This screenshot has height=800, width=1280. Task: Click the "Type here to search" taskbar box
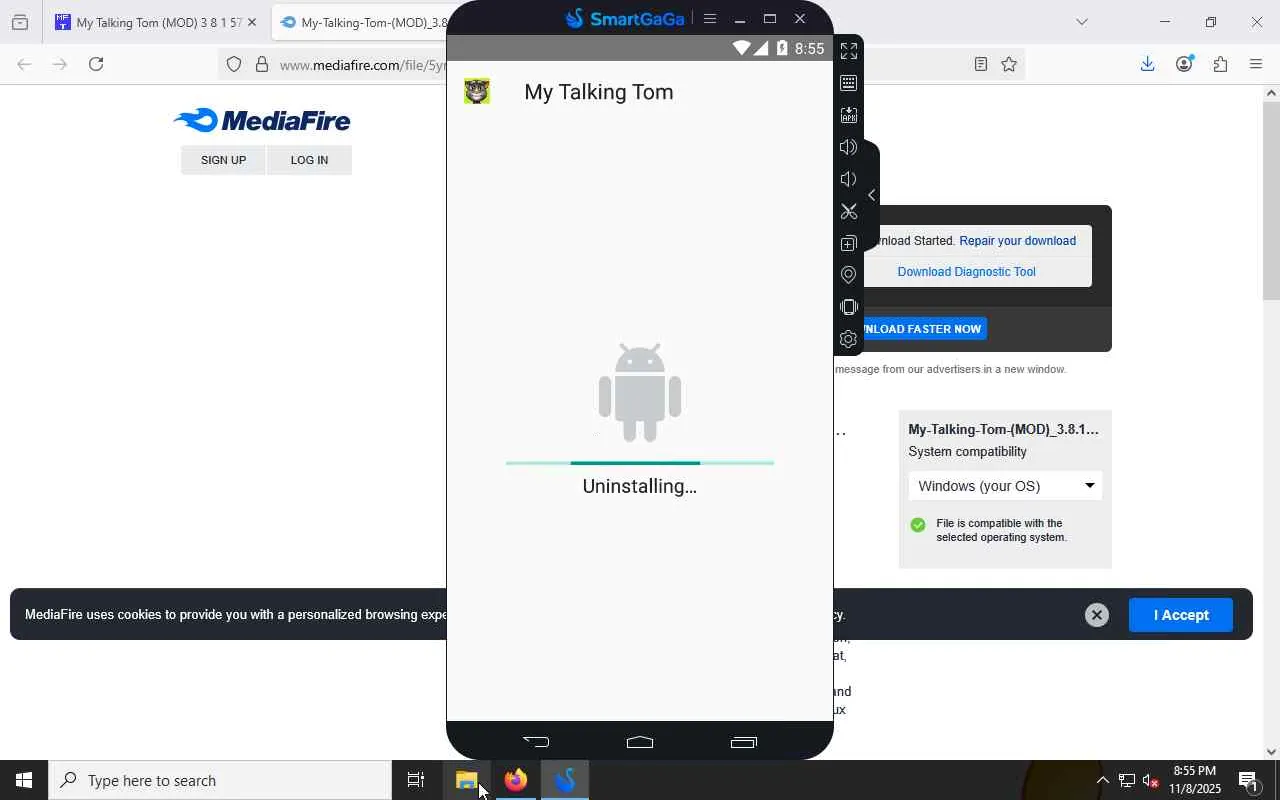[220, 780]
